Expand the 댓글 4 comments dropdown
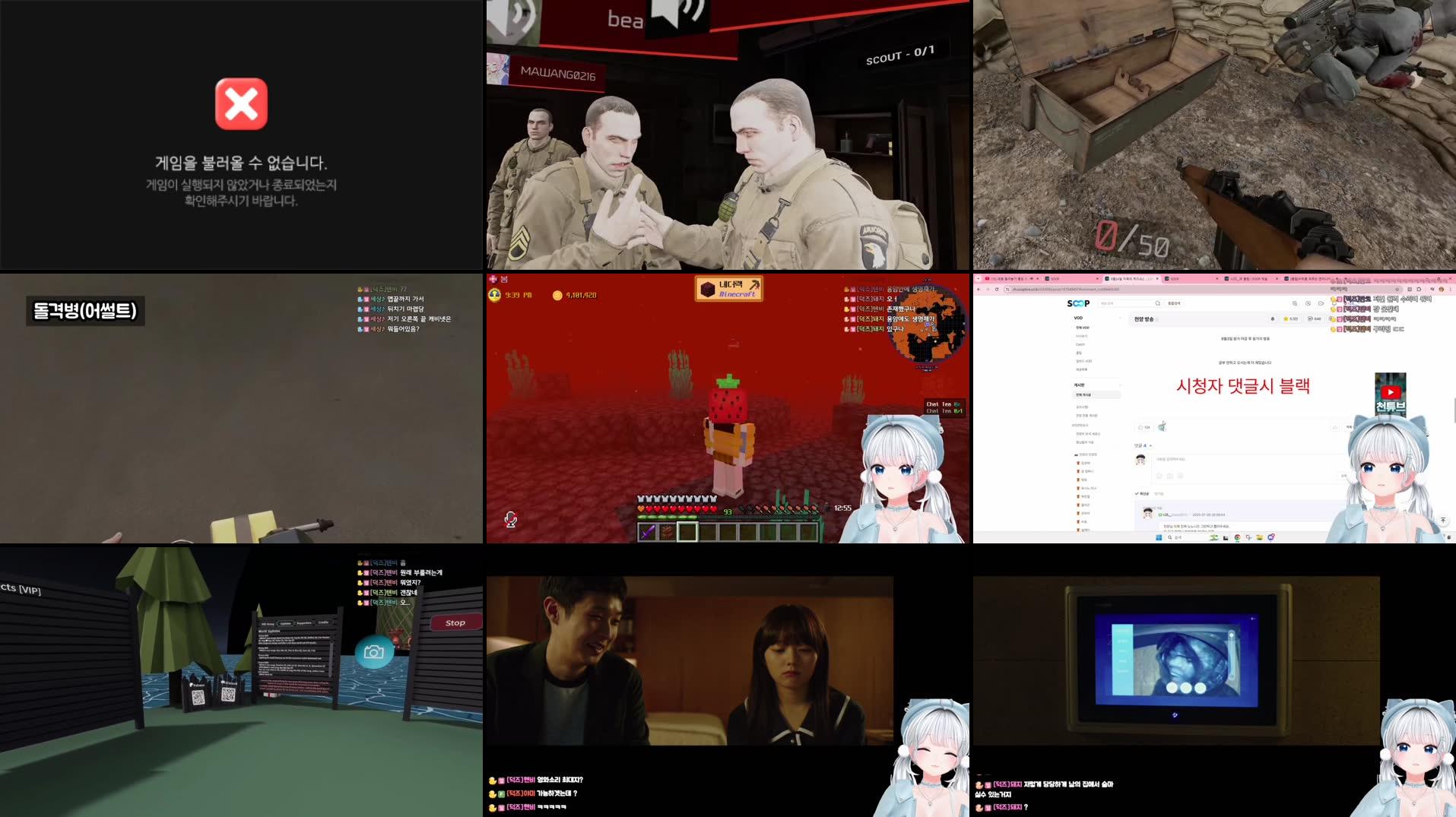This screenshot has width=1456, height=817. [1143, 445]
